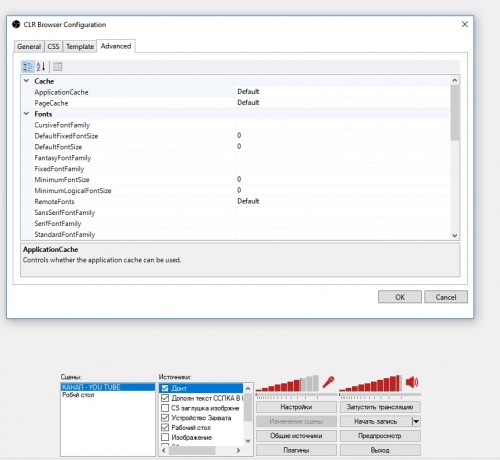Open the Property Pages icon
500x460 pixels.
point(57,67)
